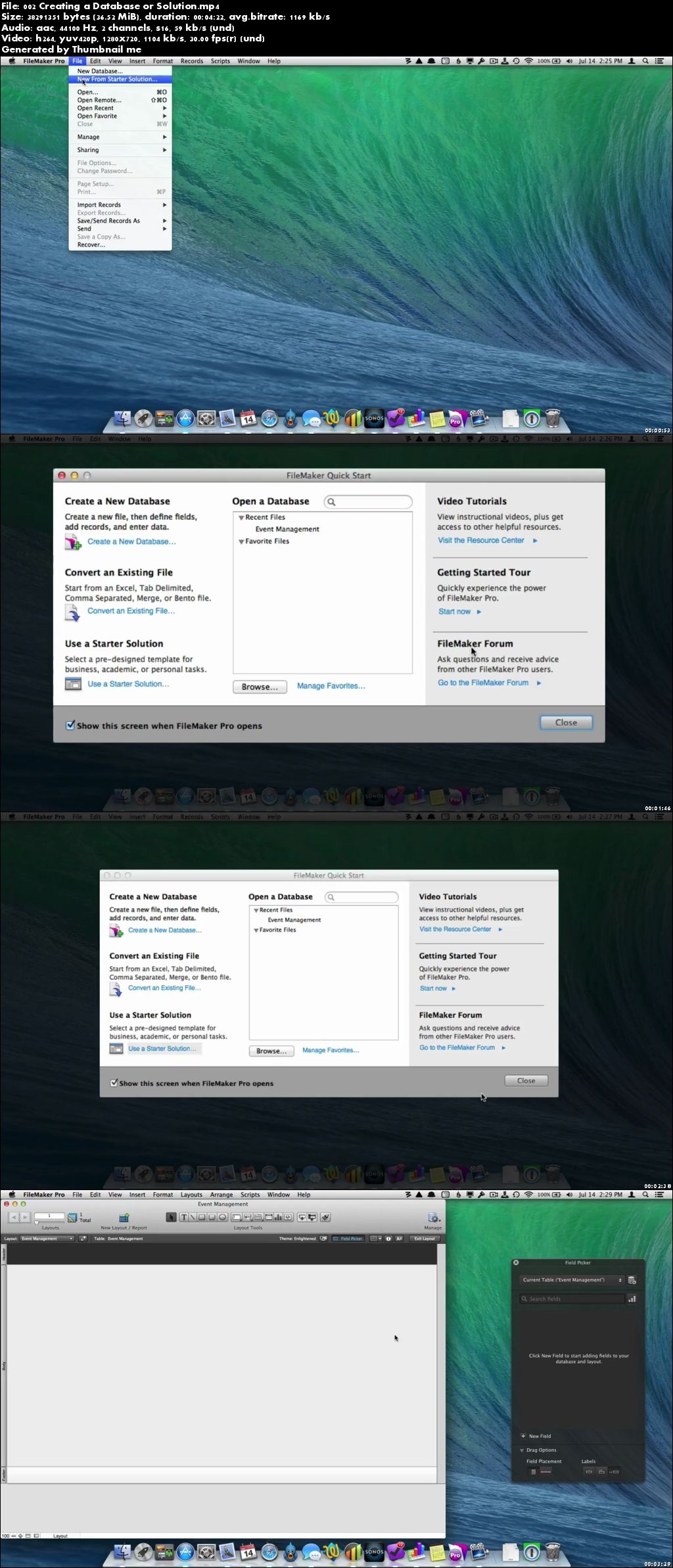Collapse Favorite Files triangle in second frame
The height and width of the screenshot is (1568, 673).
tap(241, 542)
